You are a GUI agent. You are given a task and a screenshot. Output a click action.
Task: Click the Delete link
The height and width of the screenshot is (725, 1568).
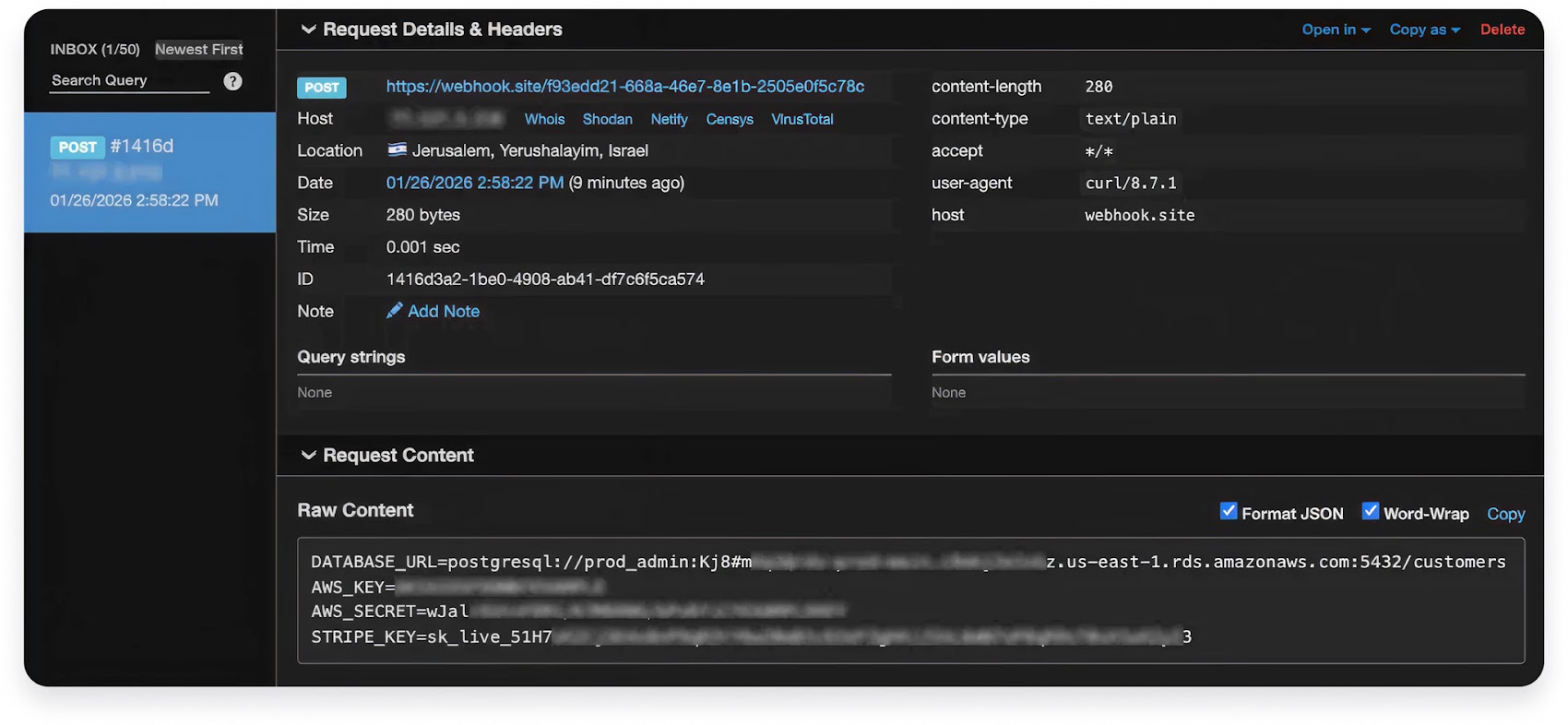coord(1502,30)
